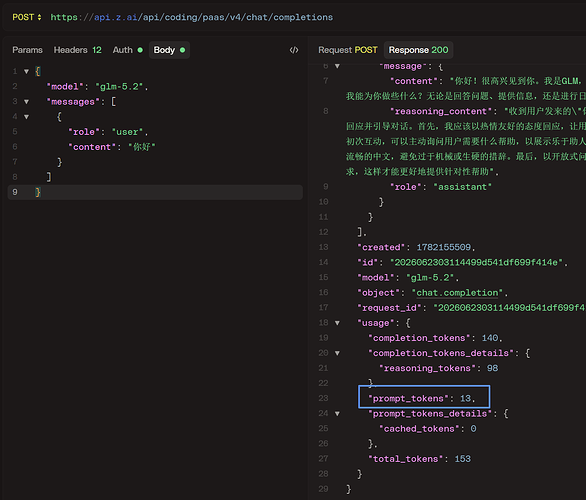Switch to the Auth tab
This screenshot has width=586, height=500.
pyautogui.click(x=127, y=50)
